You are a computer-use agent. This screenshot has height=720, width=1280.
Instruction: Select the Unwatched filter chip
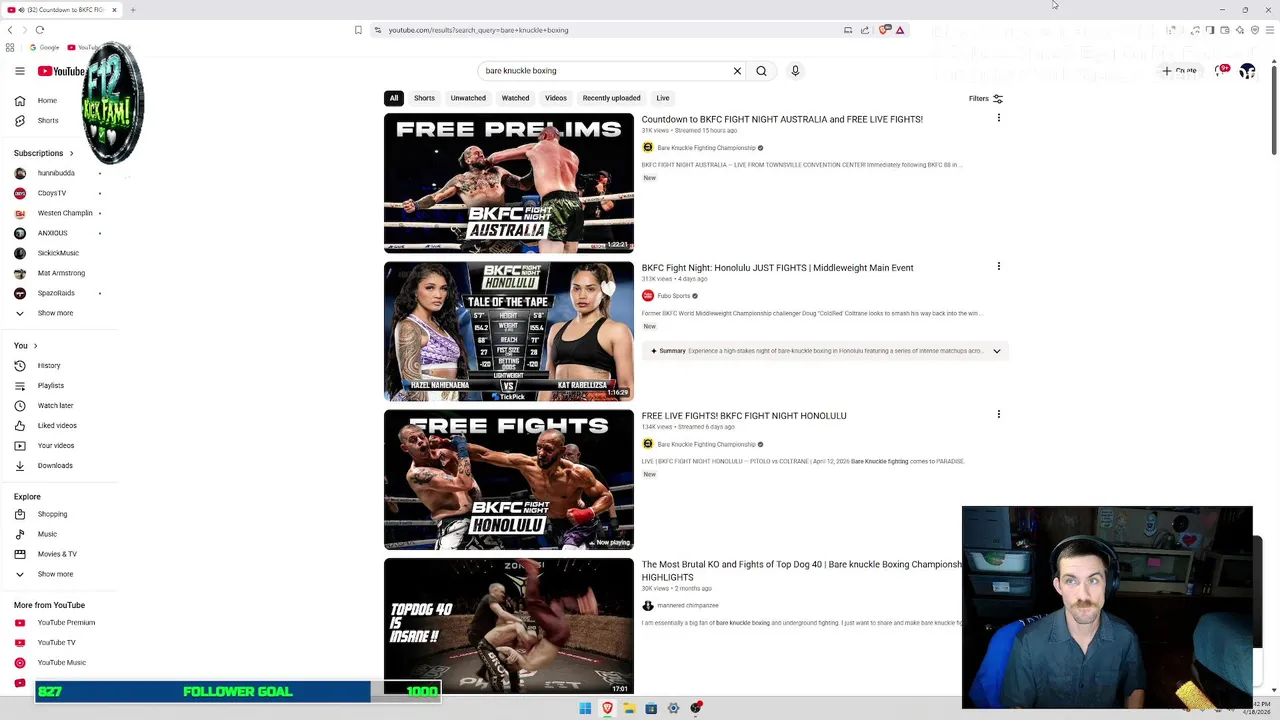468,98
